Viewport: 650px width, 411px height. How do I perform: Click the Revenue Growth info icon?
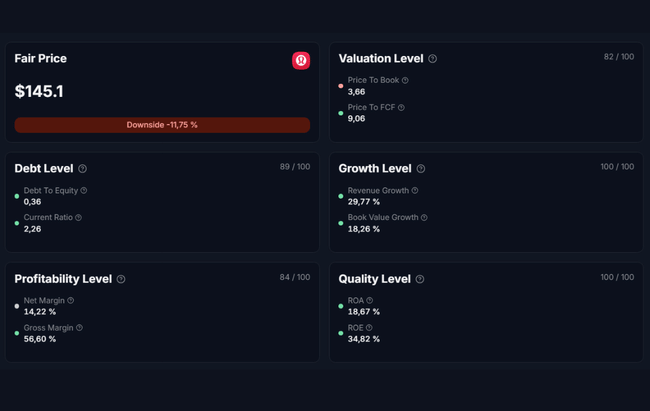(x=415, y=190)
